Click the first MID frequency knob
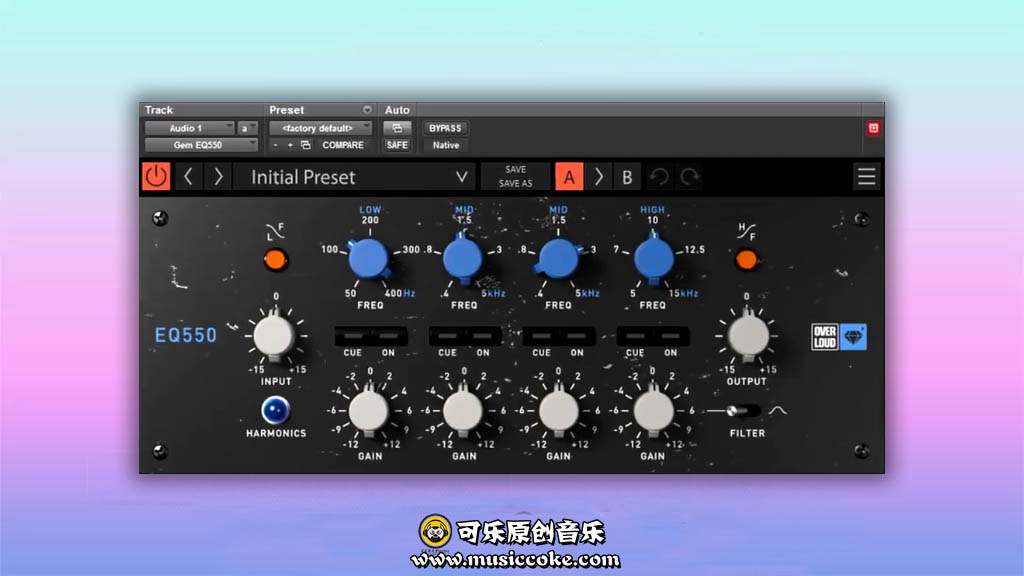Screen dimensions: 1024x576 point(463,259)
